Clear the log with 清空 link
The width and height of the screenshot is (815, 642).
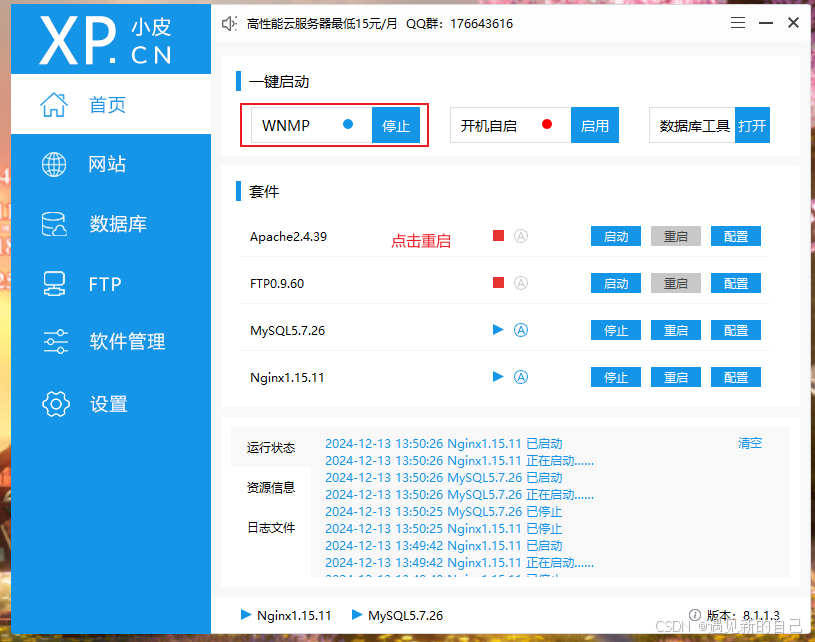[x=749, y=441]
